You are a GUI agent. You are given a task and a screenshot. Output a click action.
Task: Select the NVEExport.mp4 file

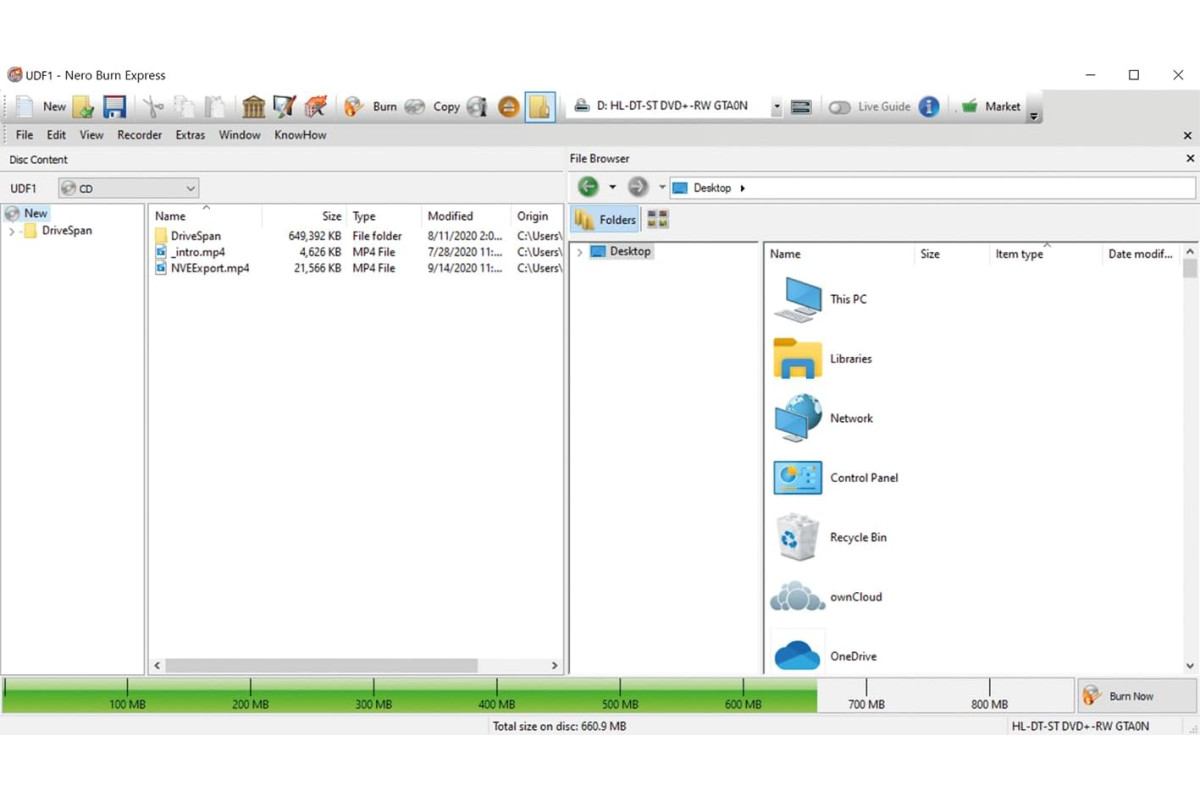[356, 268]
